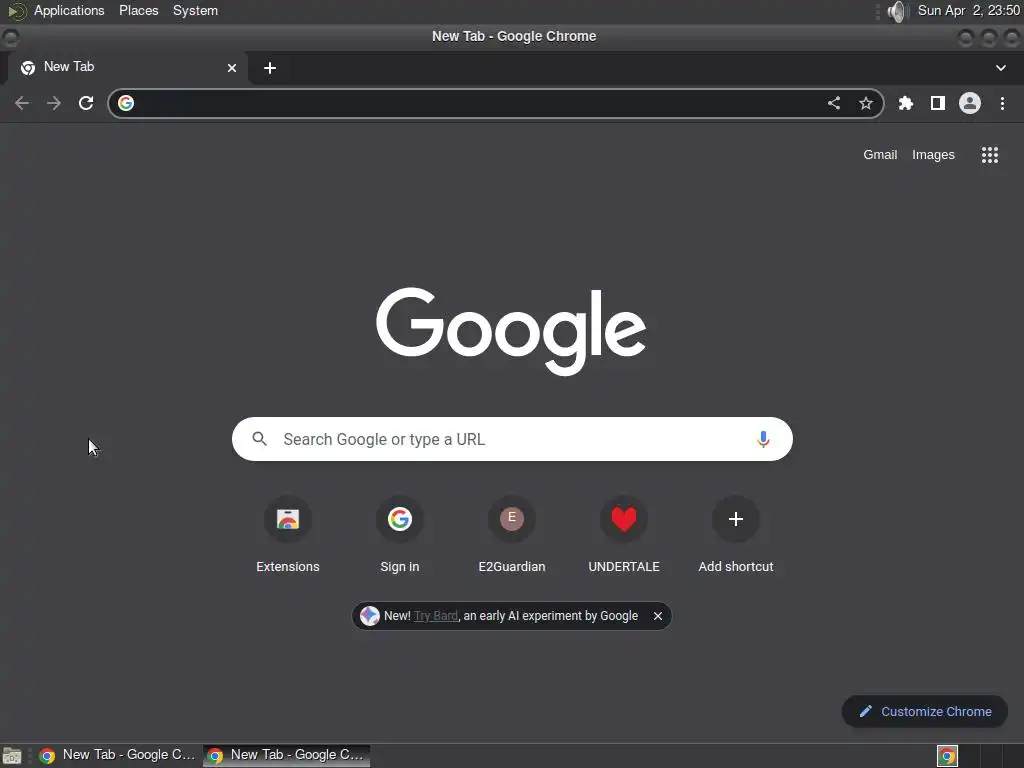Open the UNDERTALE heart shortcut
This screenshot has width=1024, height=768.
click(624, 536)
